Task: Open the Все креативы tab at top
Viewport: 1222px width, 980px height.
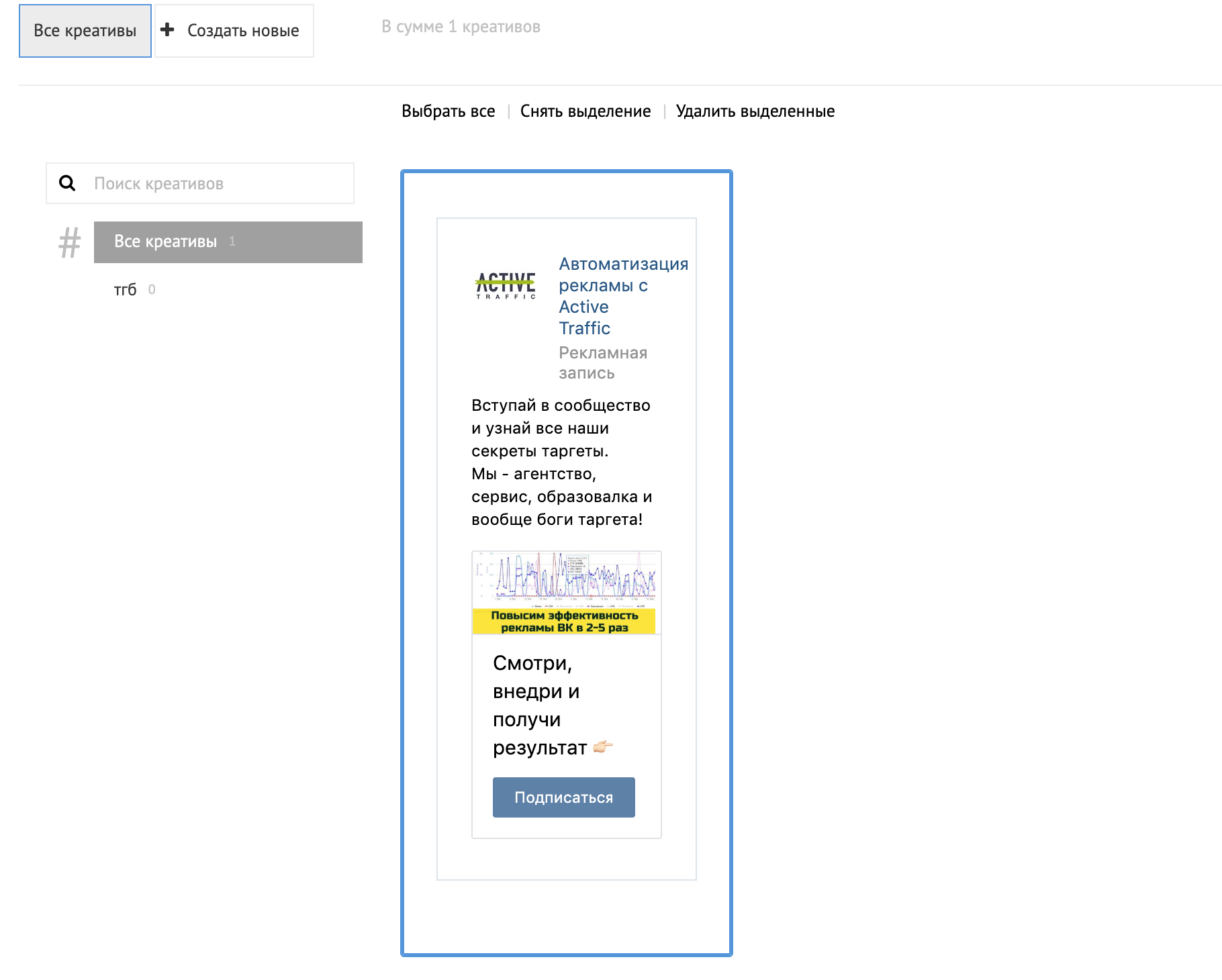Action: pyautogui.click(x=85, y=31)
